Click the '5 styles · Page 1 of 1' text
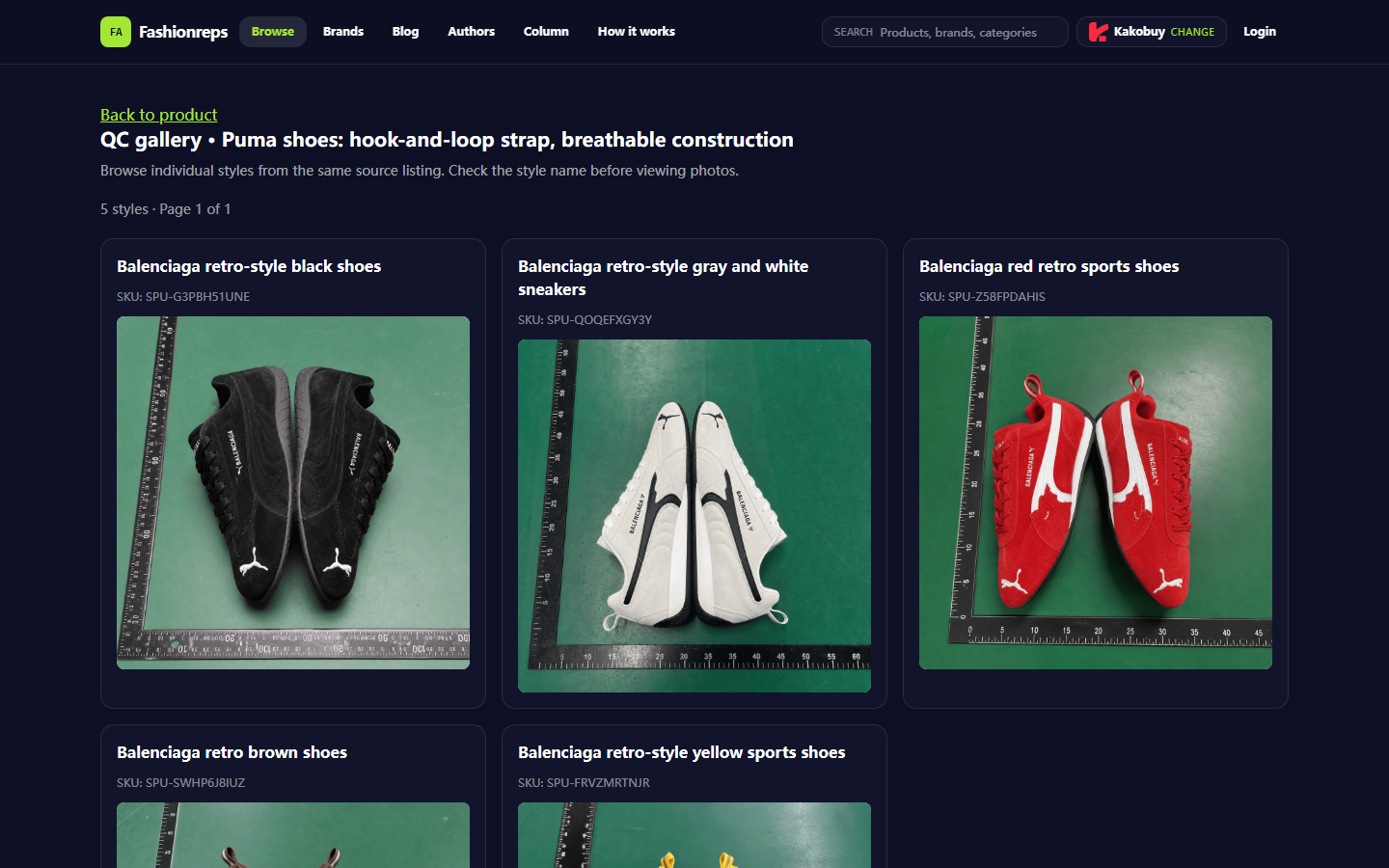This screenshot has height=868, width=1389. coord(166,209)
